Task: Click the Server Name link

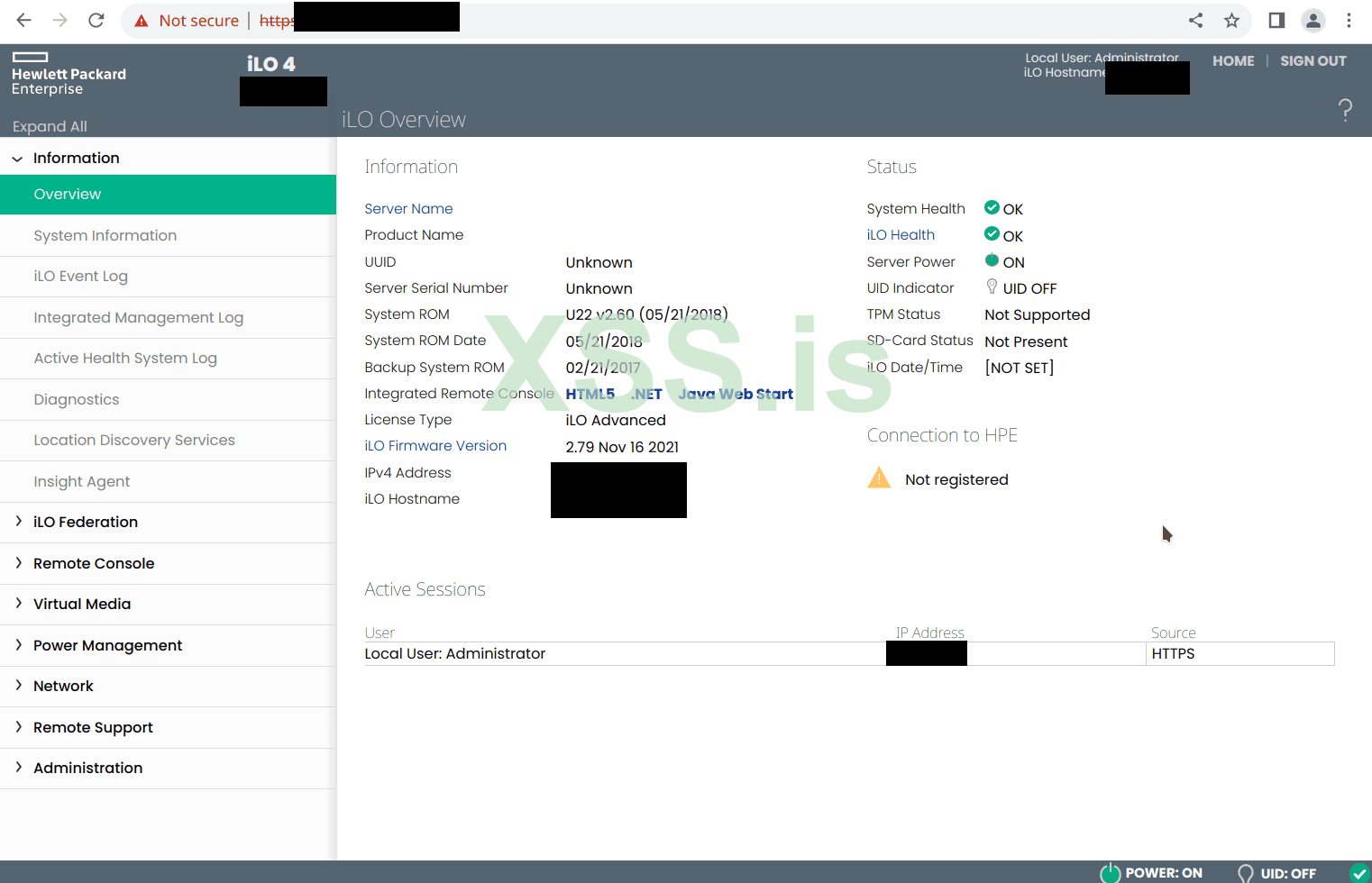Action: (x=408, y=209)
